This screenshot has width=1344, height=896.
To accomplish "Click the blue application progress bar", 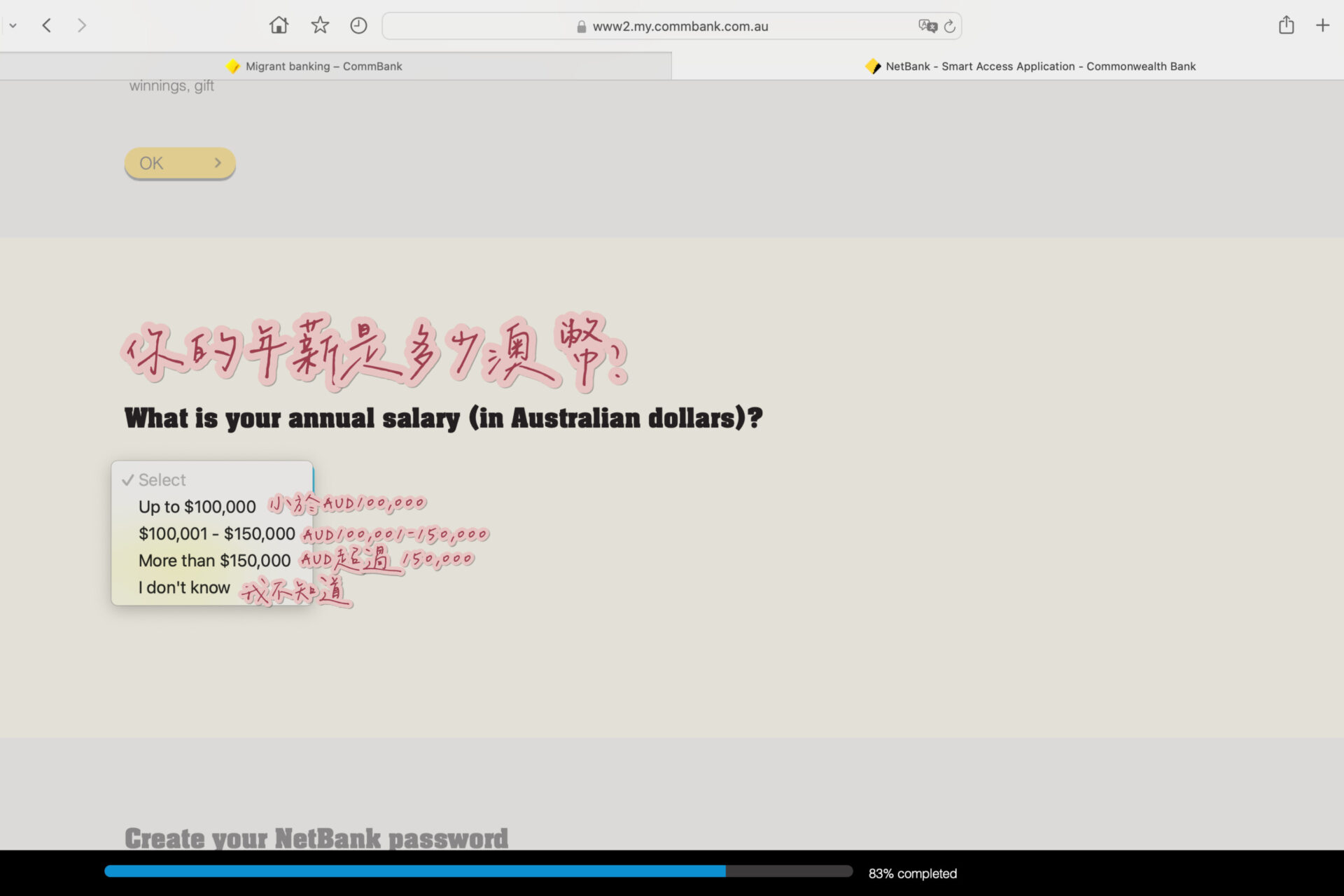I will [414, 871].
